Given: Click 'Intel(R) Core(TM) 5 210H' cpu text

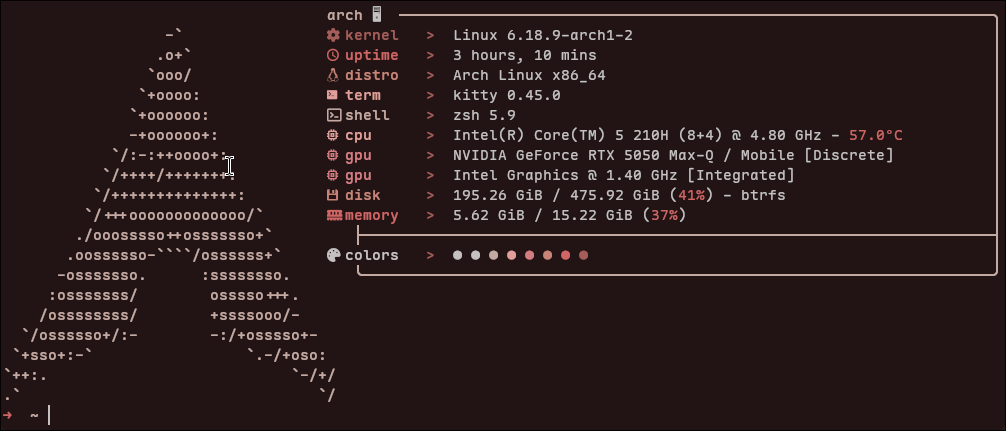Looking at the screenshot, I should point(561,135).
